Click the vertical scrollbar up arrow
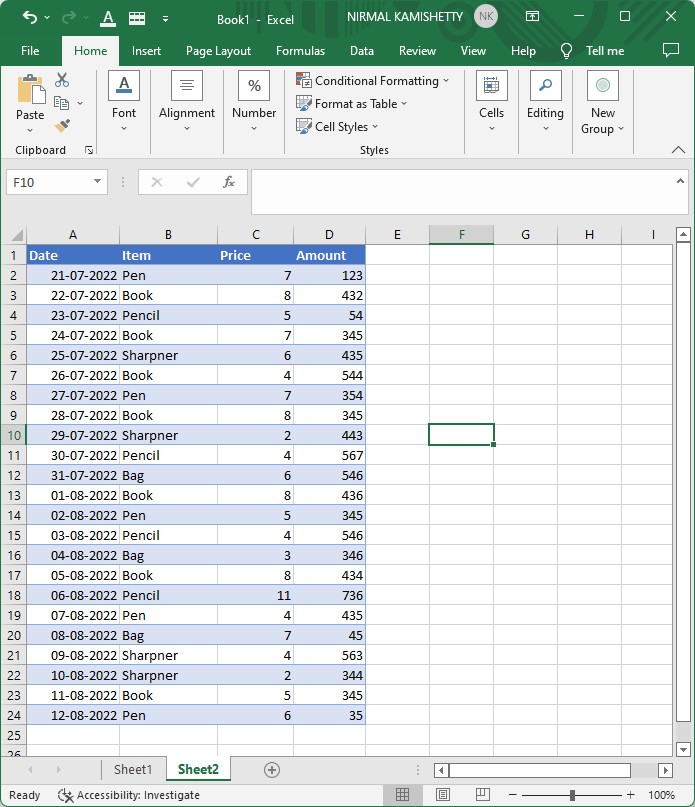The height and width of the screenshot is (807, 695). 683,235
